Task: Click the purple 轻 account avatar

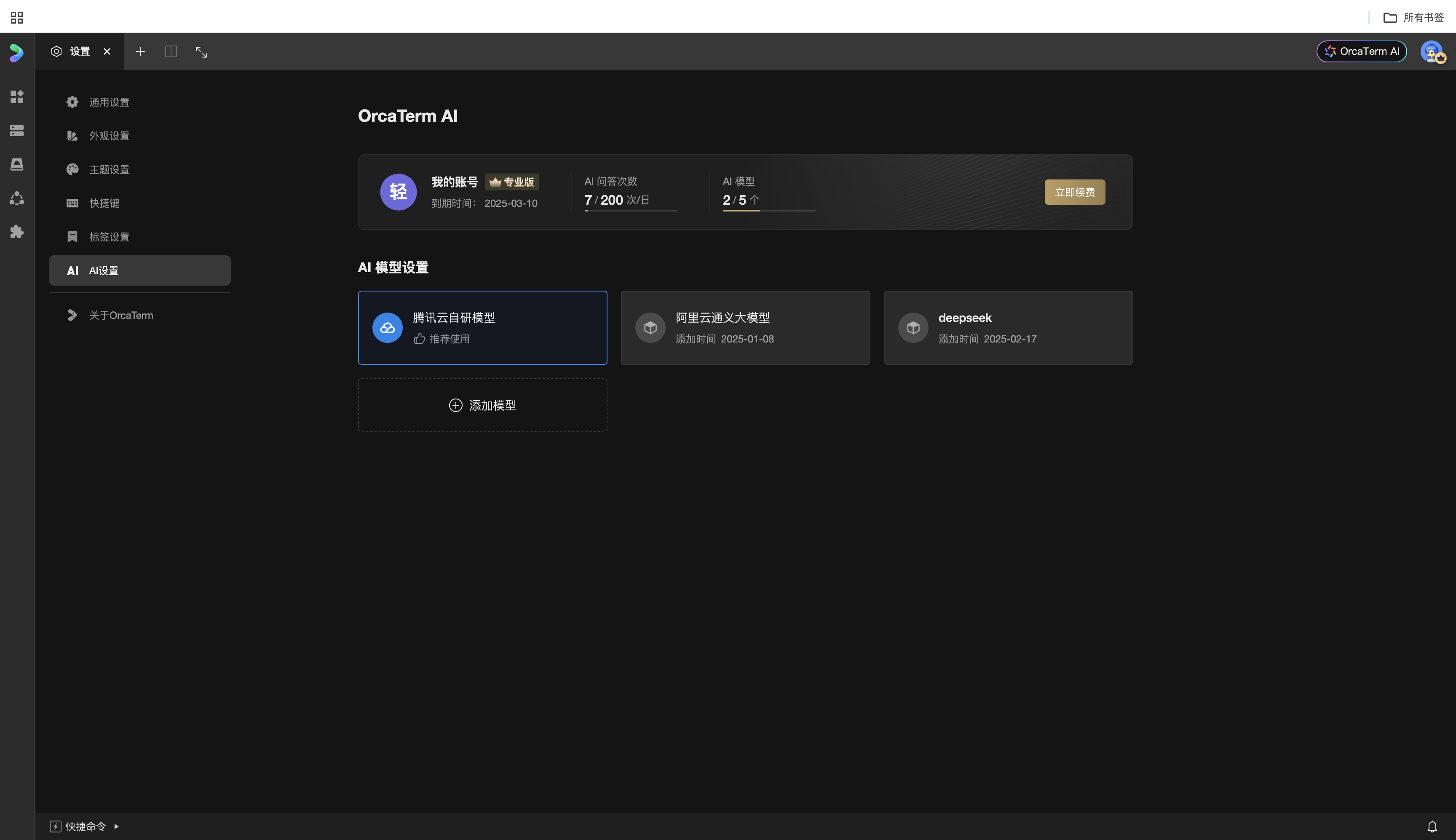Action: 398,192
